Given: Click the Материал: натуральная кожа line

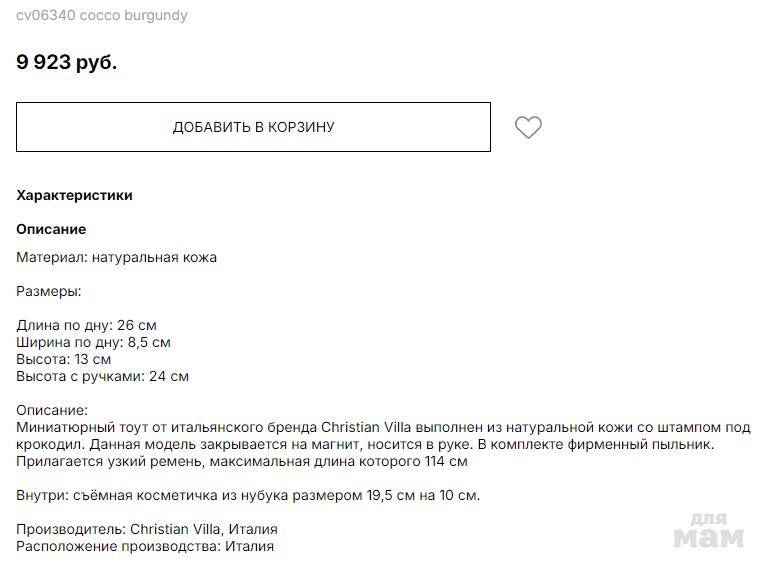Looking at the screenshot, I should 116,257.
